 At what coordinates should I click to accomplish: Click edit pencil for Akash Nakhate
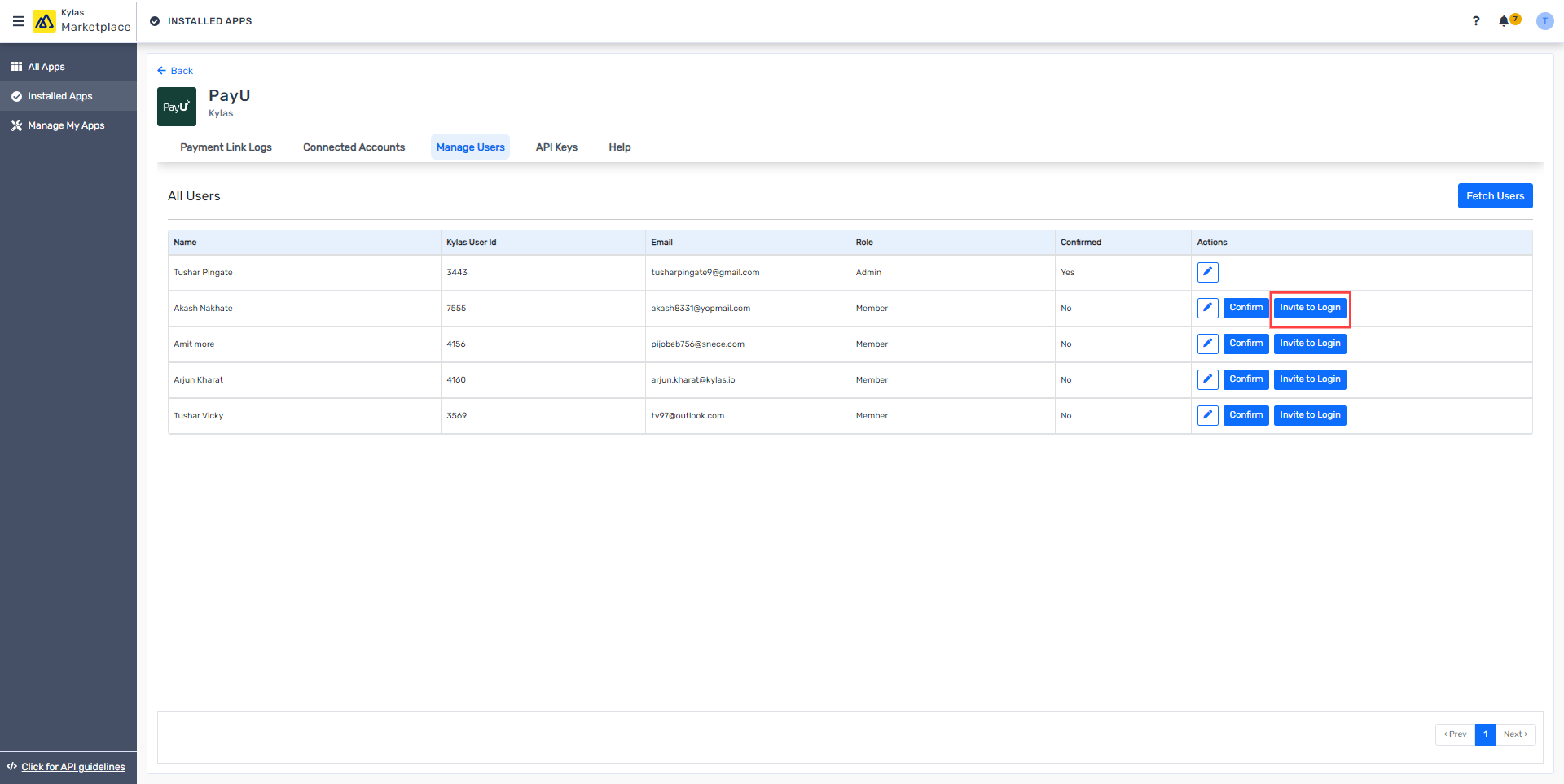point(1207,308)
